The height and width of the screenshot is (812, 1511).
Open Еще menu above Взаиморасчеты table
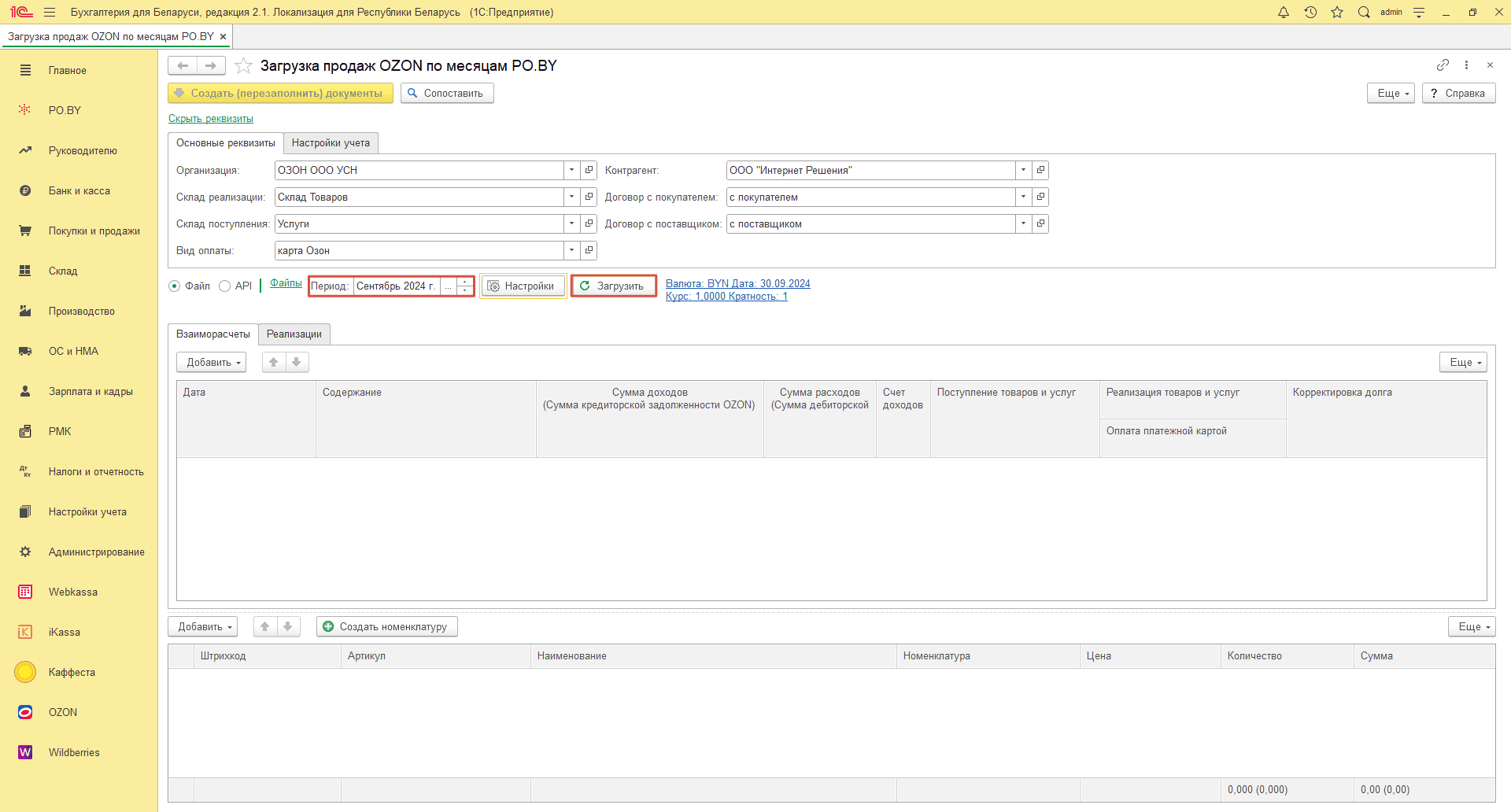click(1463, 362)
